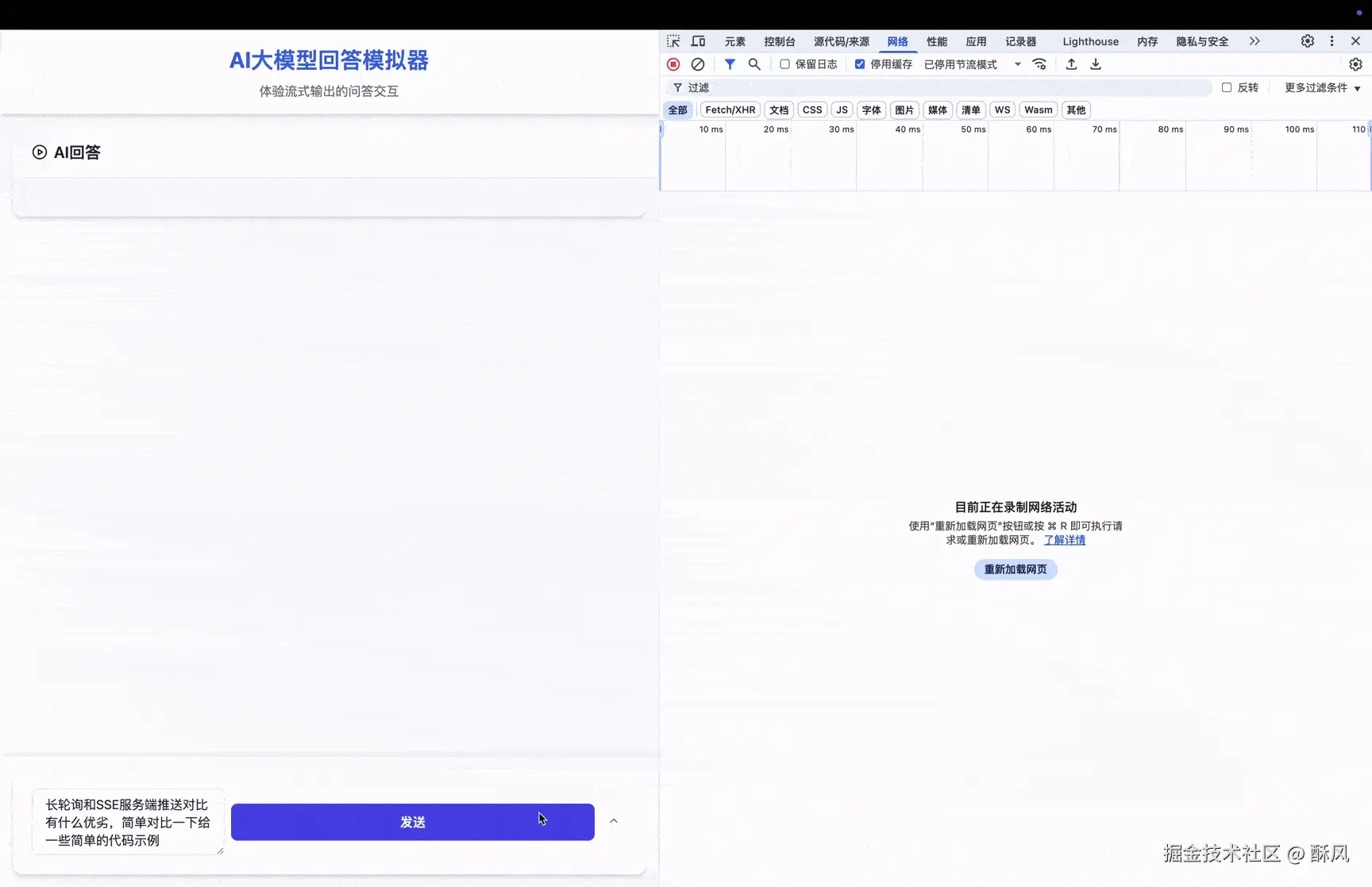Screen dimensions: 1372x887
Task: Export HAR file download icon
Action: tap(1096, 64)
